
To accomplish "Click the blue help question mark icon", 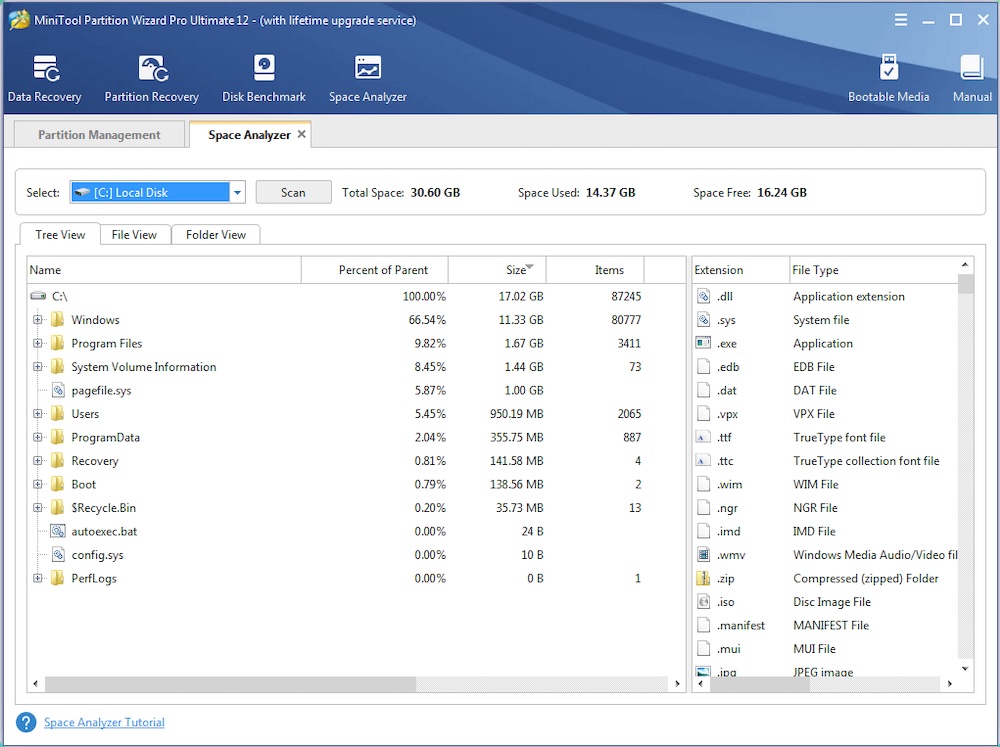I will [26, 722].
